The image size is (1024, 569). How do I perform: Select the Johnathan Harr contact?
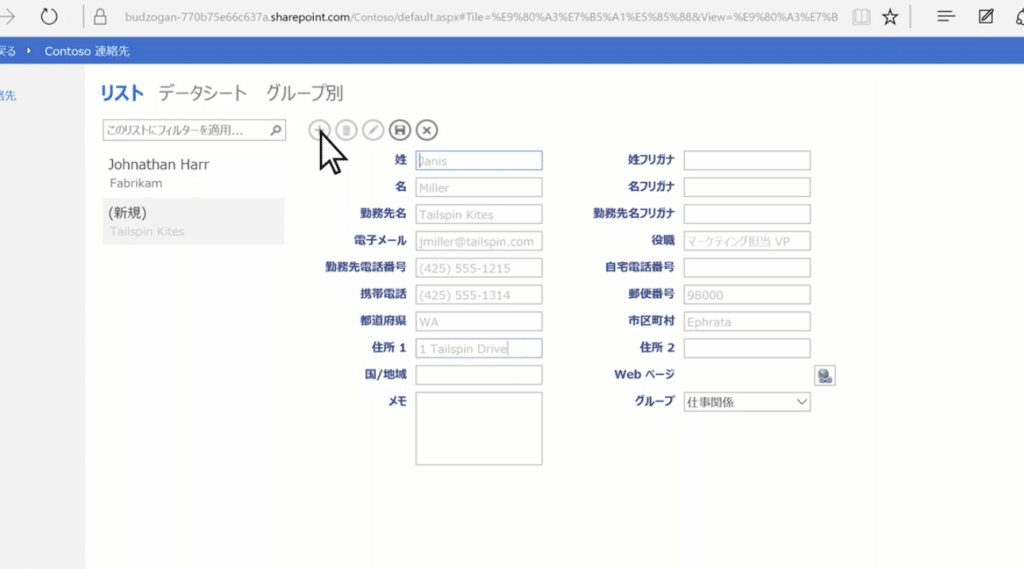[x=193, y=173]
